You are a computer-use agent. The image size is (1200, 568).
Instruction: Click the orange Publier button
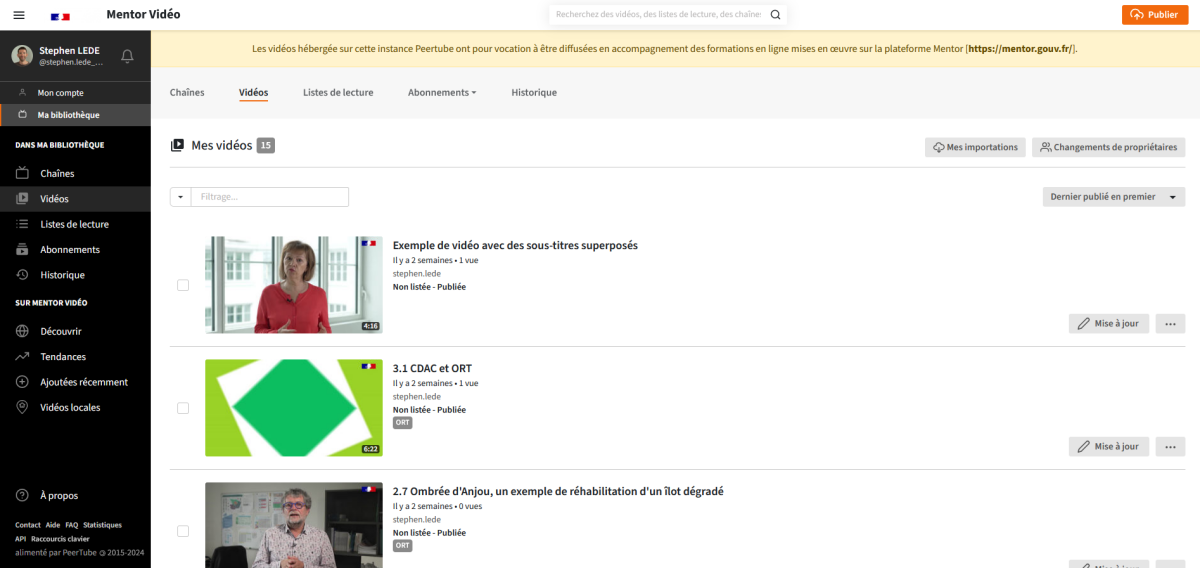(x=1154, y=15)
